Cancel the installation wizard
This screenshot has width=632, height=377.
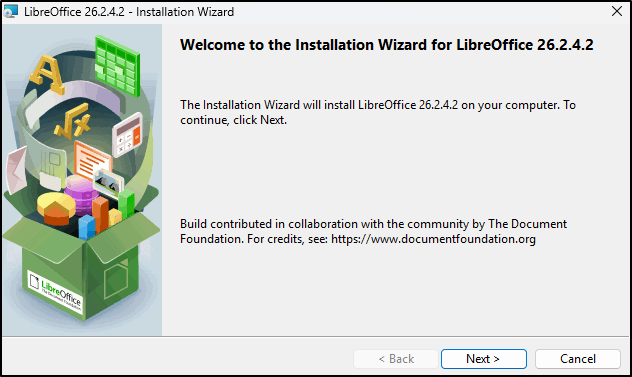[578, 359]
